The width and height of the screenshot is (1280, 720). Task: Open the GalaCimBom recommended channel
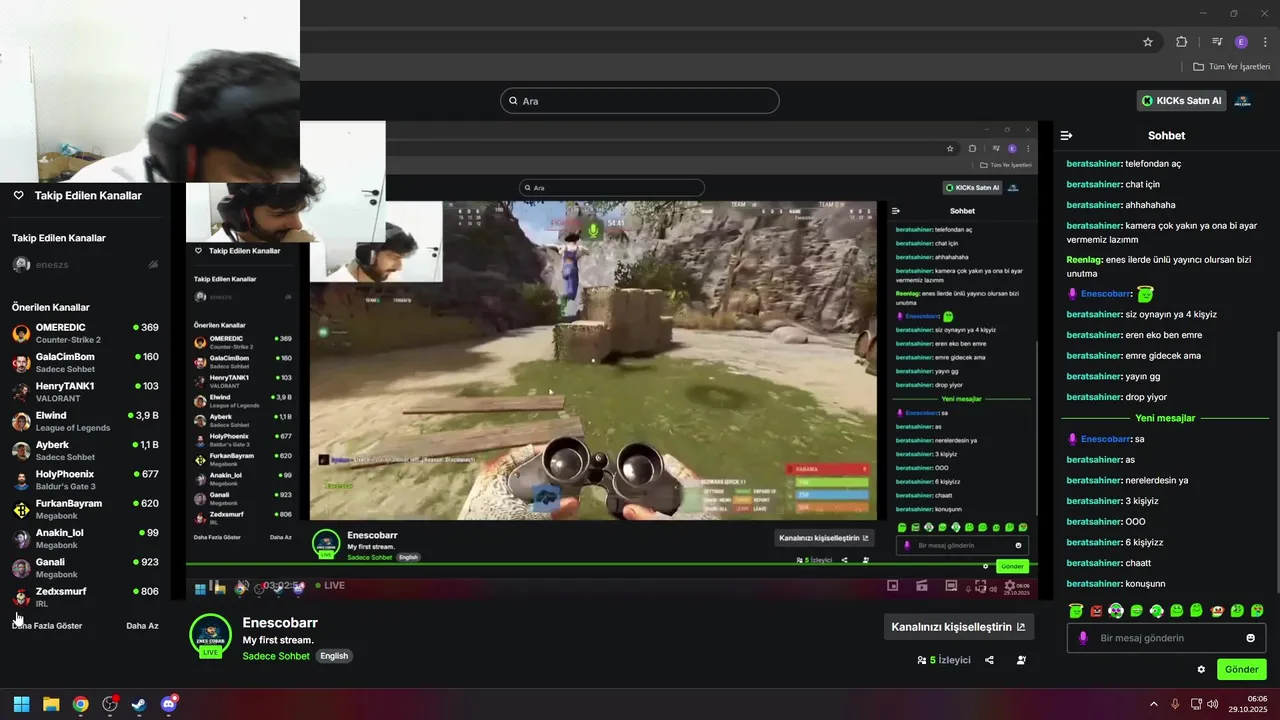[85, 362]
